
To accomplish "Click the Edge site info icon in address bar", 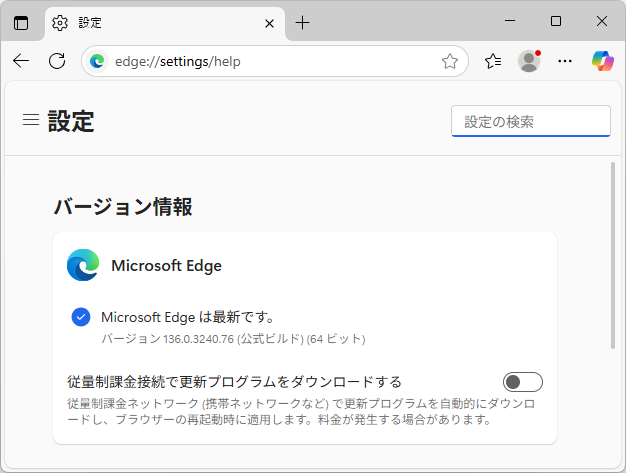I will point(97,61).
